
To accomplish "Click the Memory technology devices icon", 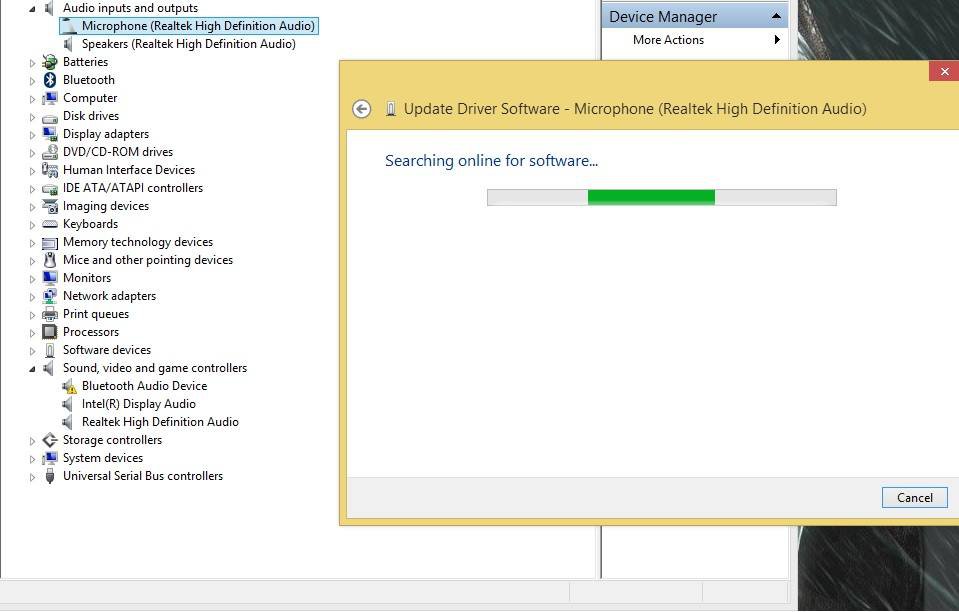I will pos(50,243).
